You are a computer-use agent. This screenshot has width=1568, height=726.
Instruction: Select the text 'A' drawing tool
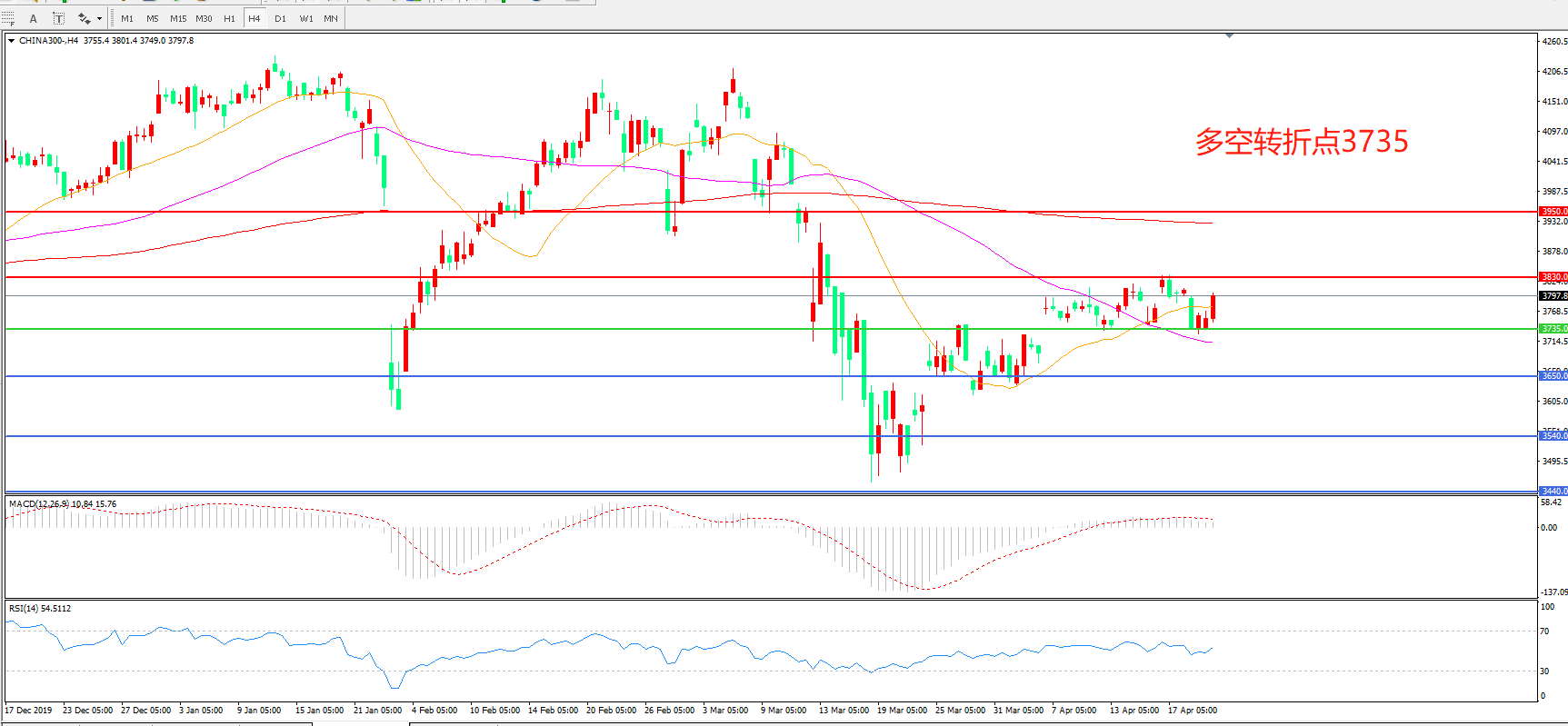click(34, 18)
